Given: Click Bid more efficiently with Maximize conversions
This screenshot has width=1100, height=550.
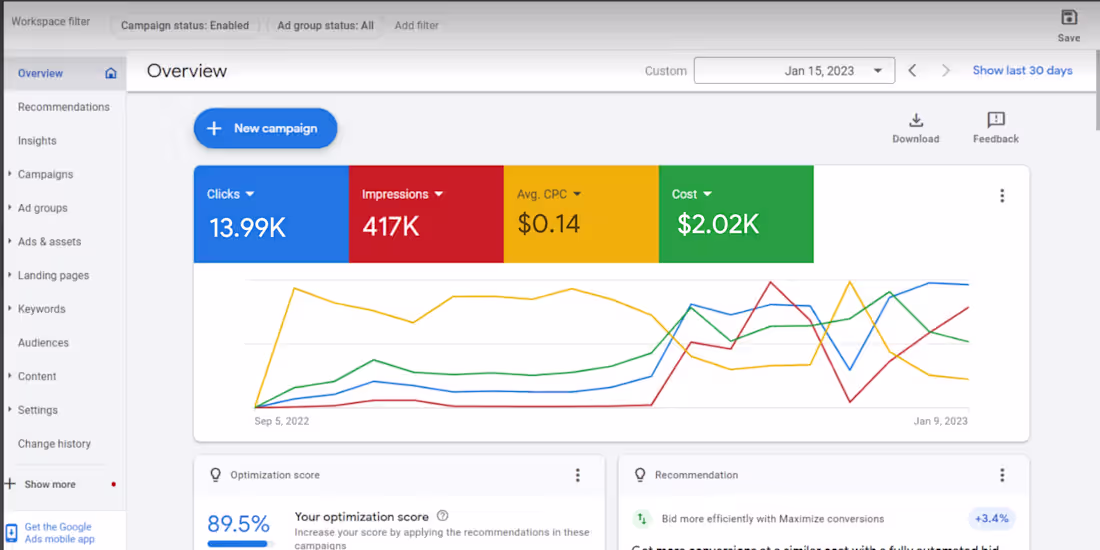Looking at the screenshot, I should coord(772,519).
